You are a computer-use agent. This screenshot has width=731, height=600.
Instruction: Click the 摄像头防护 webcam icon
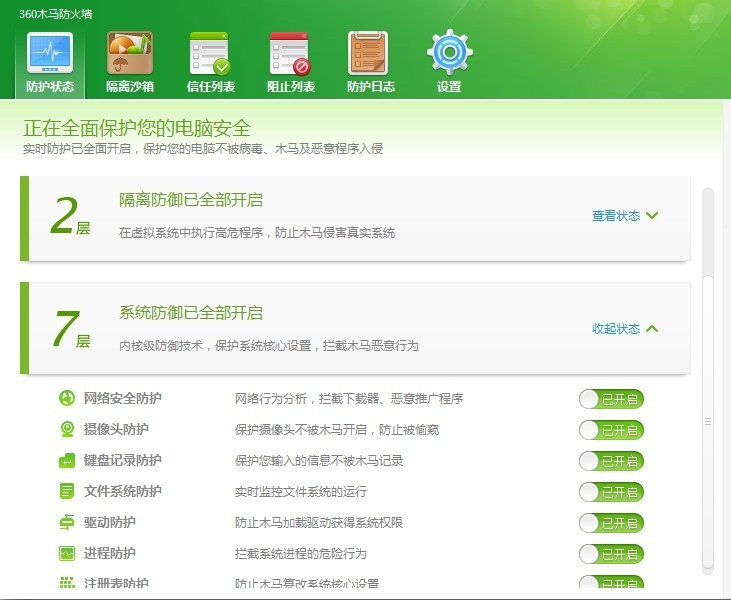click(x=67, y=430)
